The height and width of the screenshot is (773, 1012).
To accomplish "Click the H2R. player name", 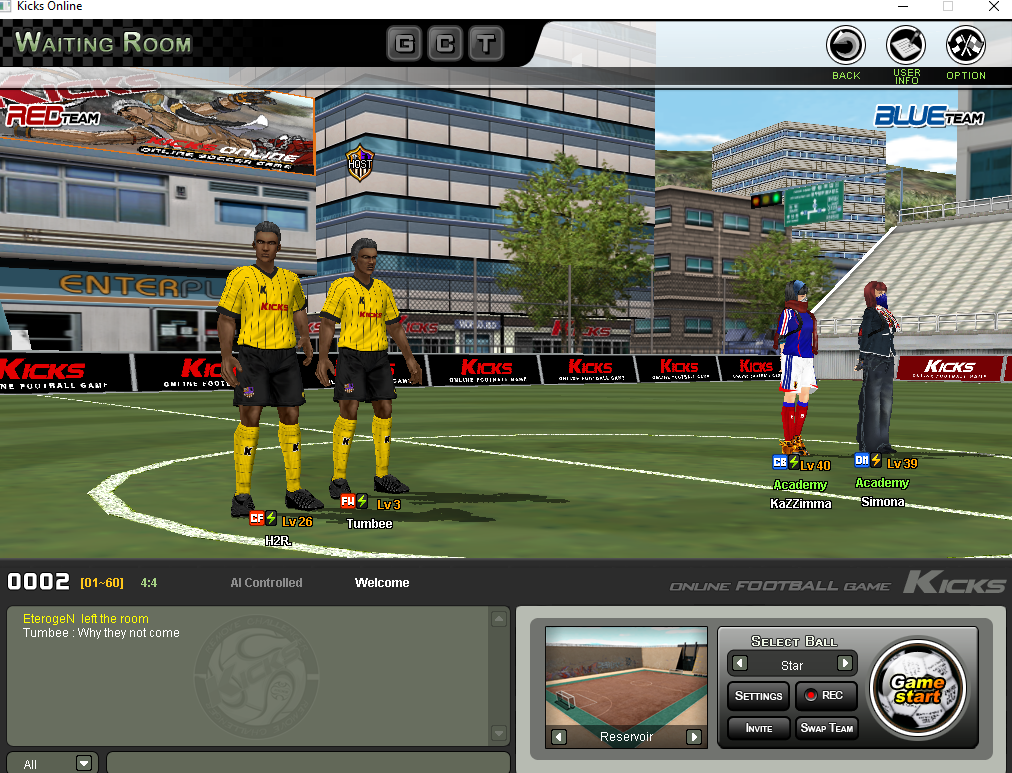I will [278, 541].
